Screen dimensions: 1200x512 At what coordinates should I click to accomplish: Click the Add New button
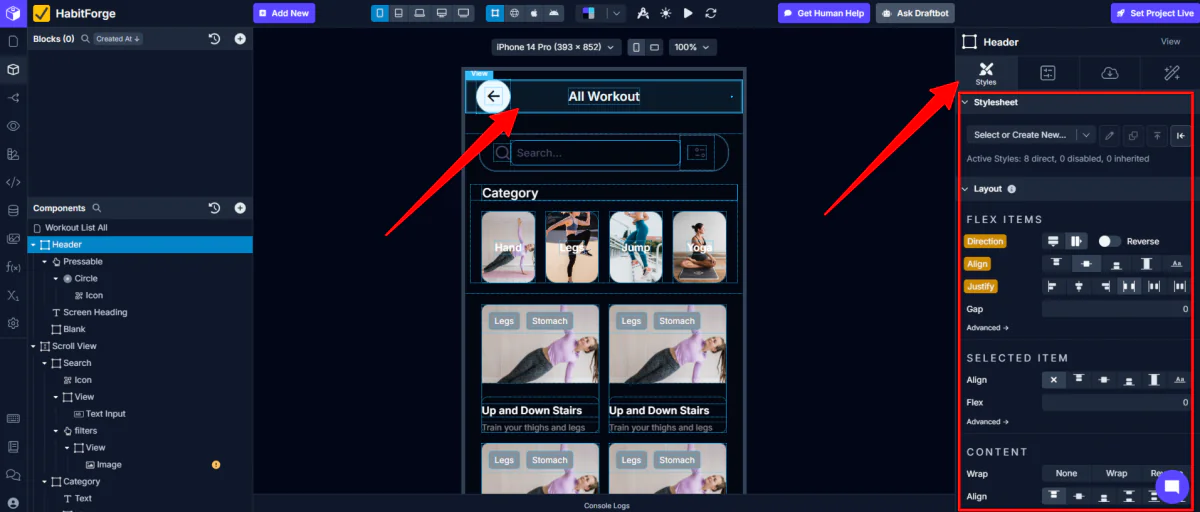click(x=284, y=13)
